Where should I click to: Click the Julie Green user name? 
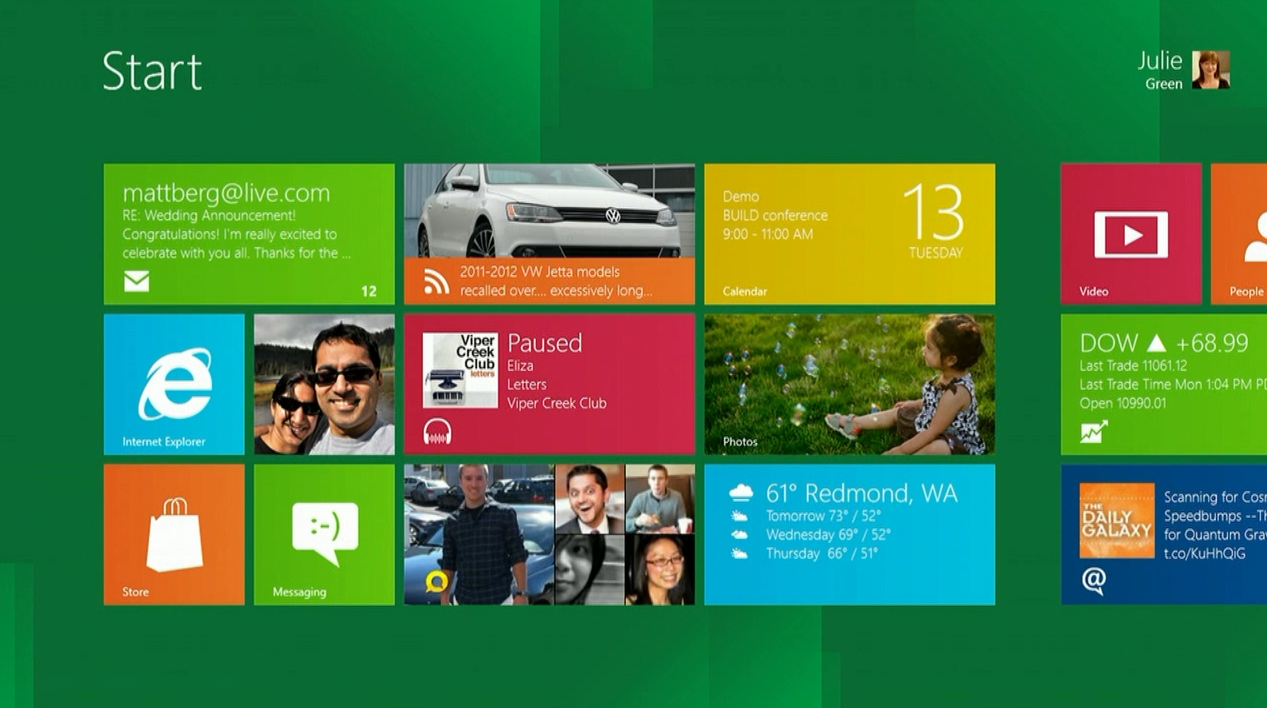click(x=1161, y=71)
